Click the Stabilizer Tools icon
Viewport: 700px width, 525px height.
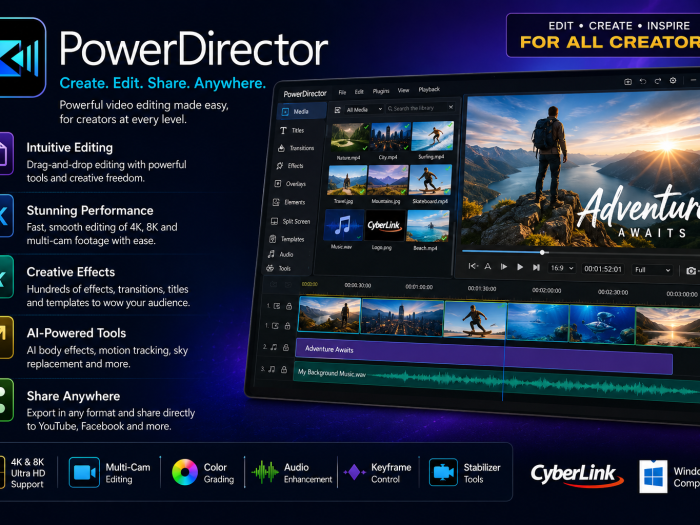[443, 472]
